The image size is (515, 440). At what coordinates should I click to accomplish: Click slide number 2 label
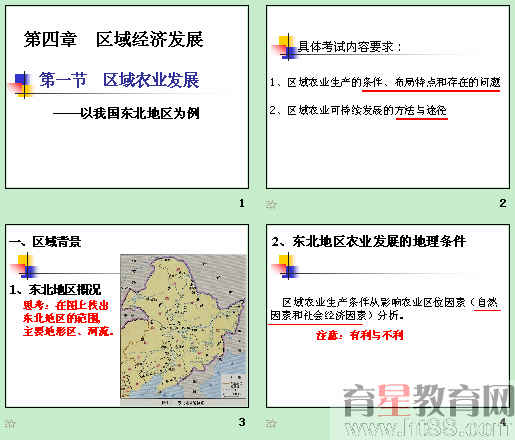coord(503,203)
